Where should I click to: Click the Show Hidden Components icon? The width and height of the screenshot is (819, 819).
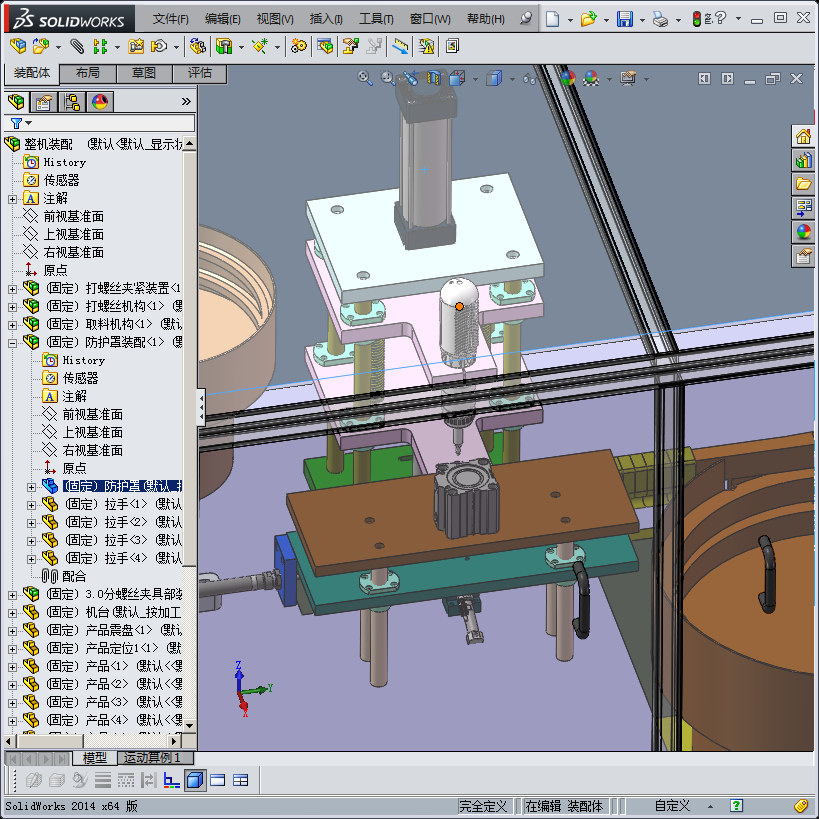click(197, 46)
